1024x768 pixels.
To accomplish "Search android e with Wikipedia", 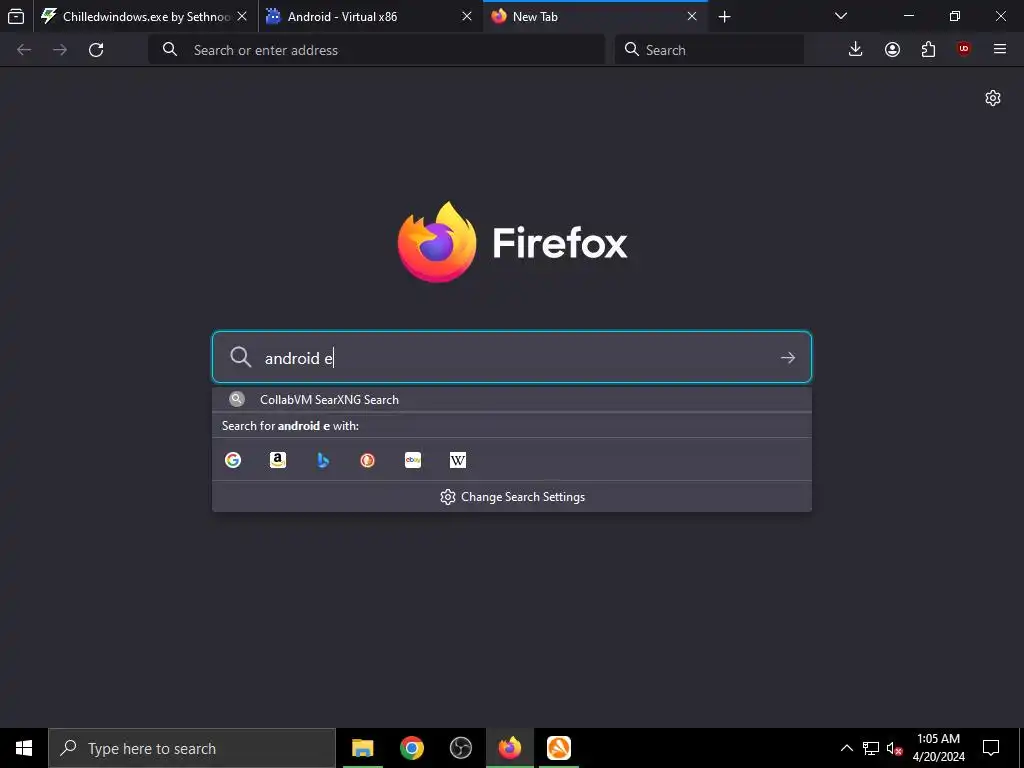I will (458, 460).
